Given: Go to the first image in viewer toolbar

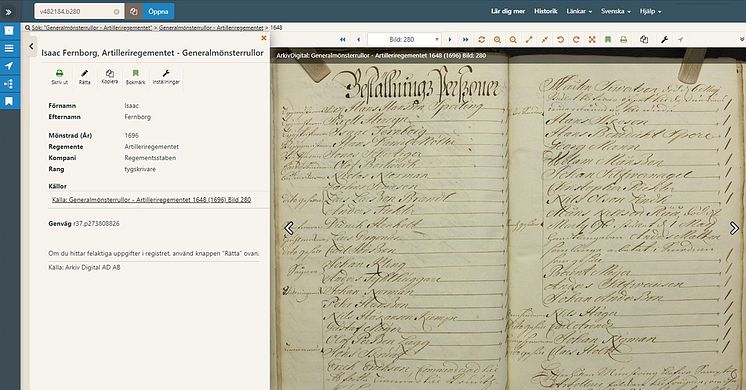Looking at the screenshot, I should coord(343,39).
